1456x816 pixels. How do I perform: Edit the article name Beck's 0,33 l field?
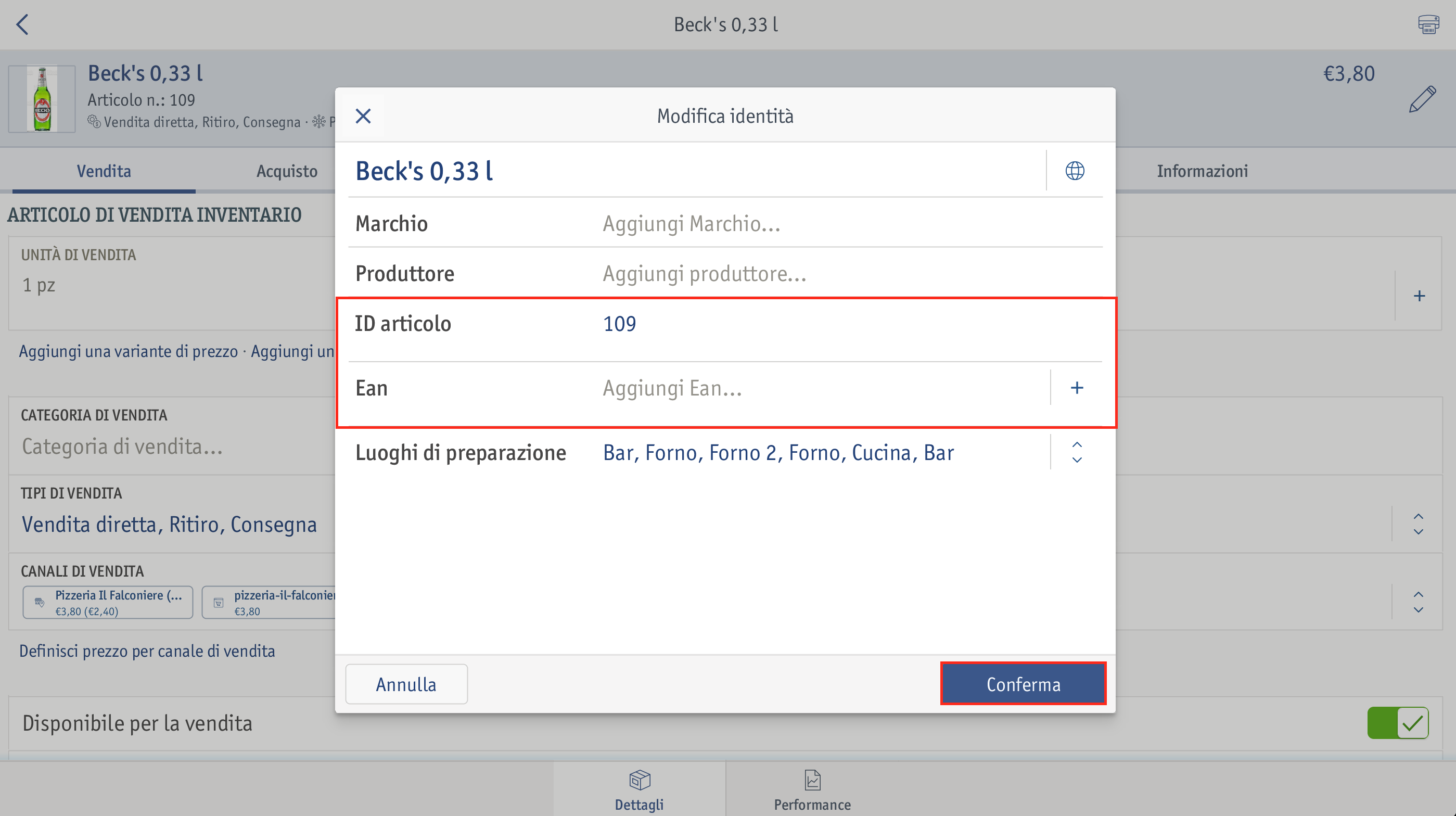pyautogui.click(x=696, y=171)
